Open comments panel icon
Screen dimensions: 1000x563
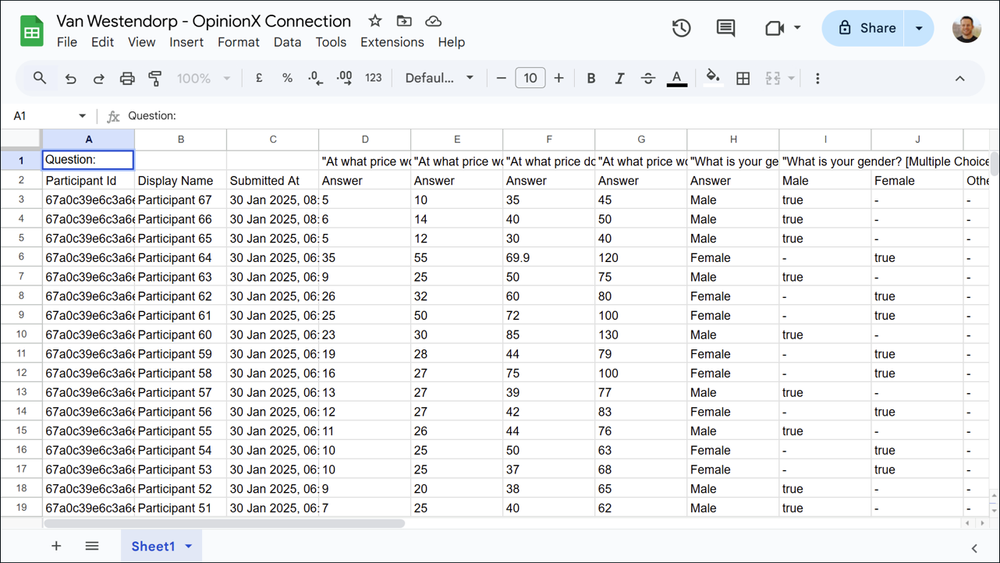(725, 28)
